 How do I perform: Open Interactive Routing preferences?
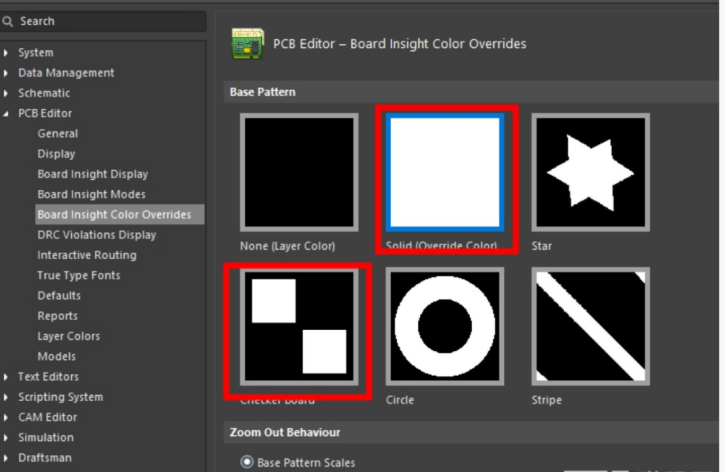[x=87, y=255]
